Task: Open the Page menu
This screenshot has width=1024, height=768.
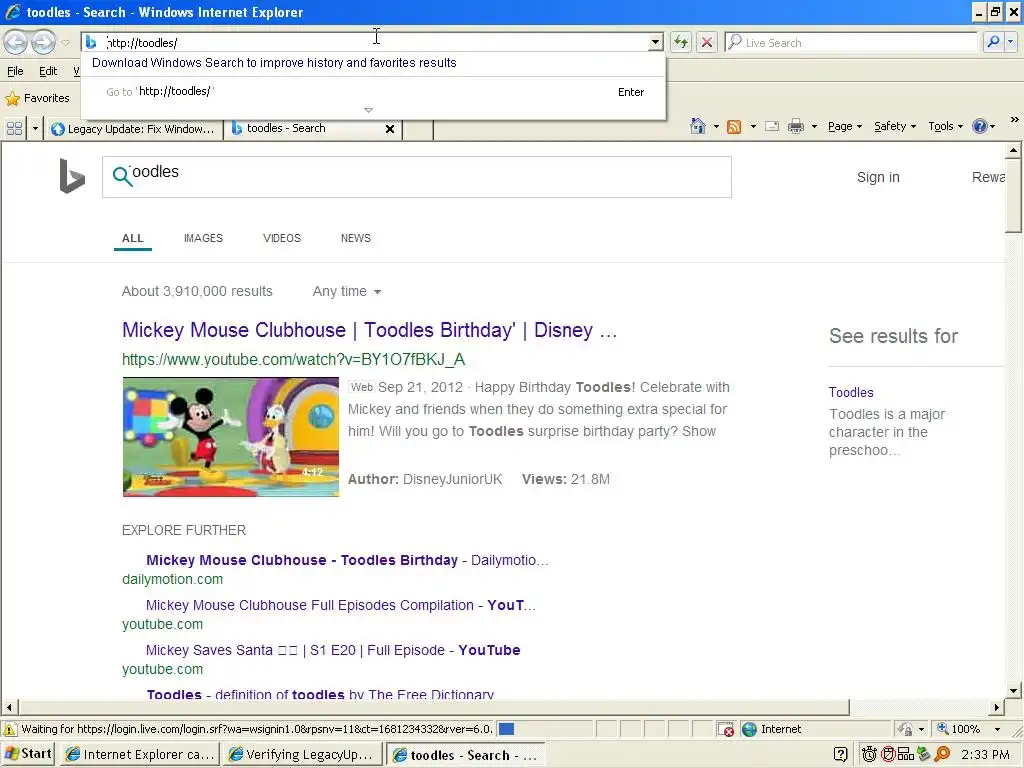Action: [844, 127]
